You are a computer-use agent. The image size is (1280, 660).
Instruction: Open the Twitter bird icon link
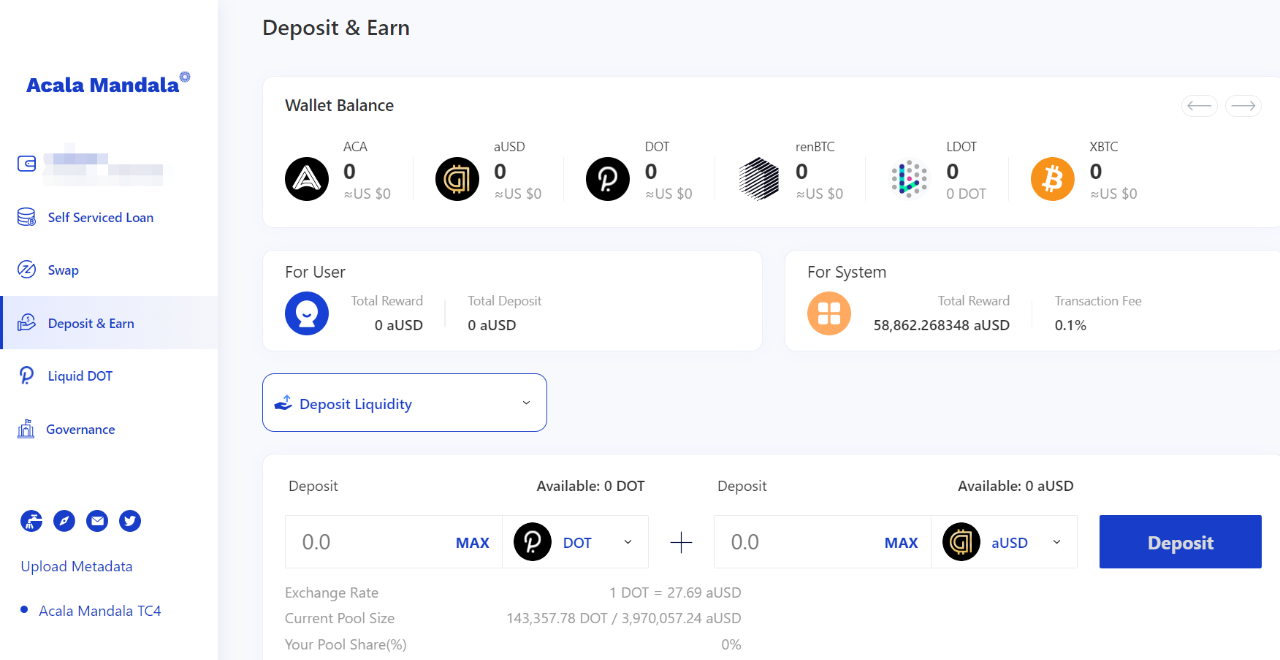130,520
